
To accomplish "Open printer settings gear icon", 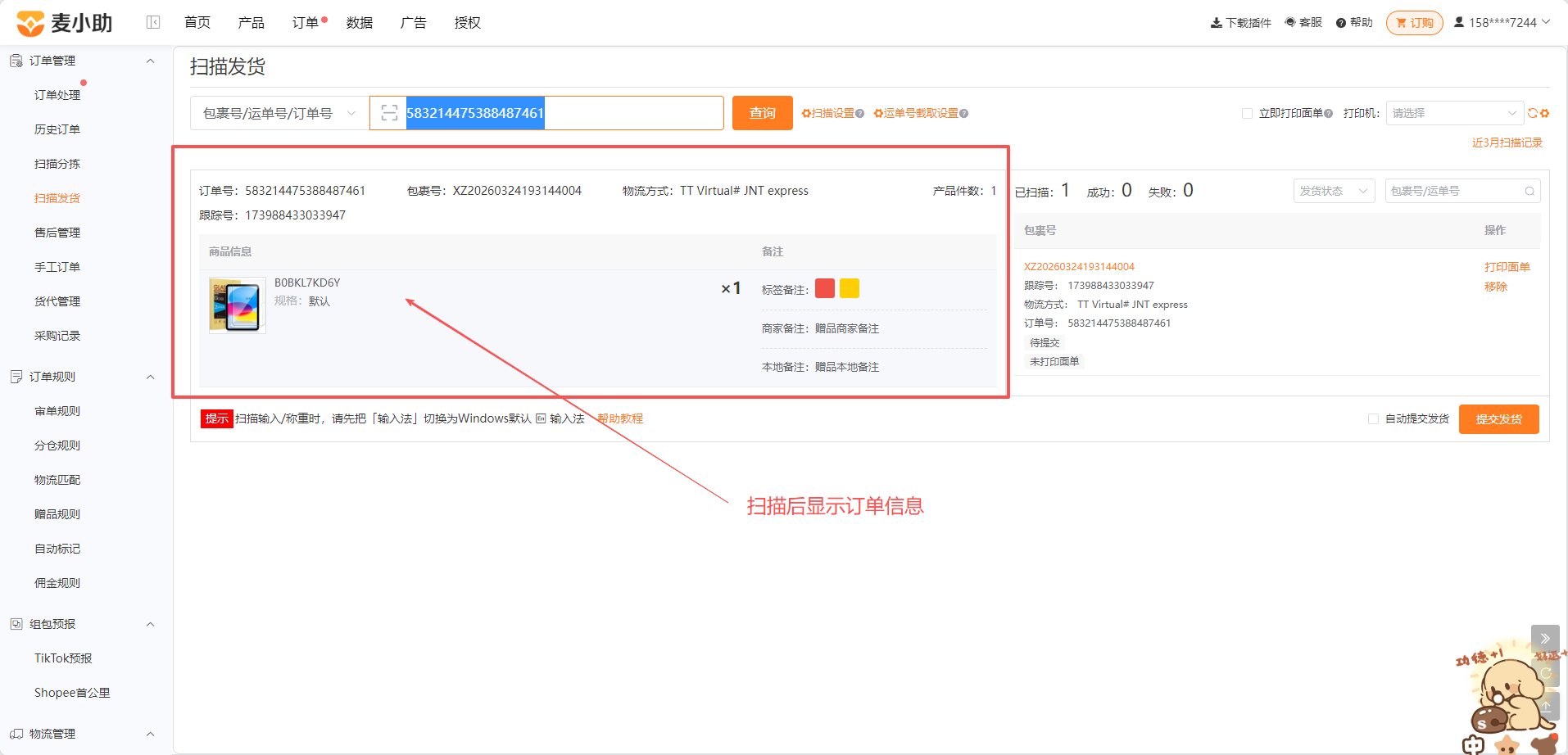I will pyautogui.click(x=1544, y=113).
